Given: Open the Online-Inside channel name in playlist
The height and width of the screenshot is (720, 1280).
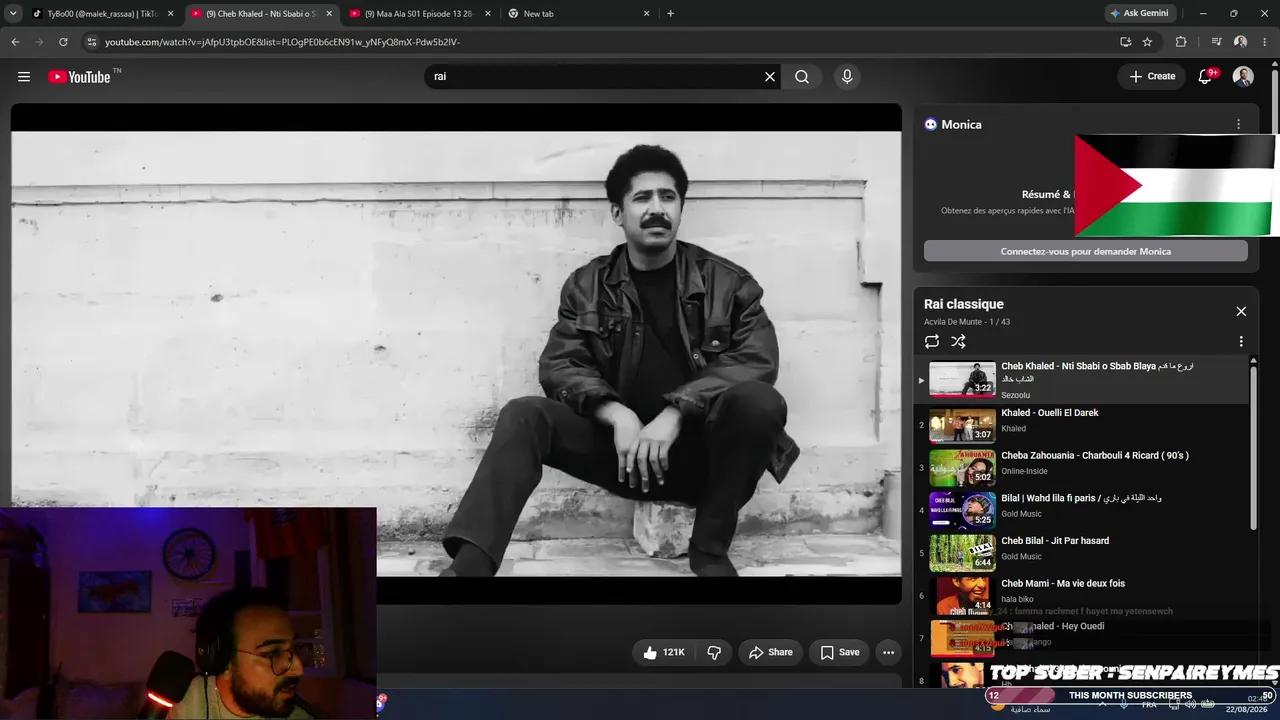Looking at the screenshot, I should point(1025,471).
